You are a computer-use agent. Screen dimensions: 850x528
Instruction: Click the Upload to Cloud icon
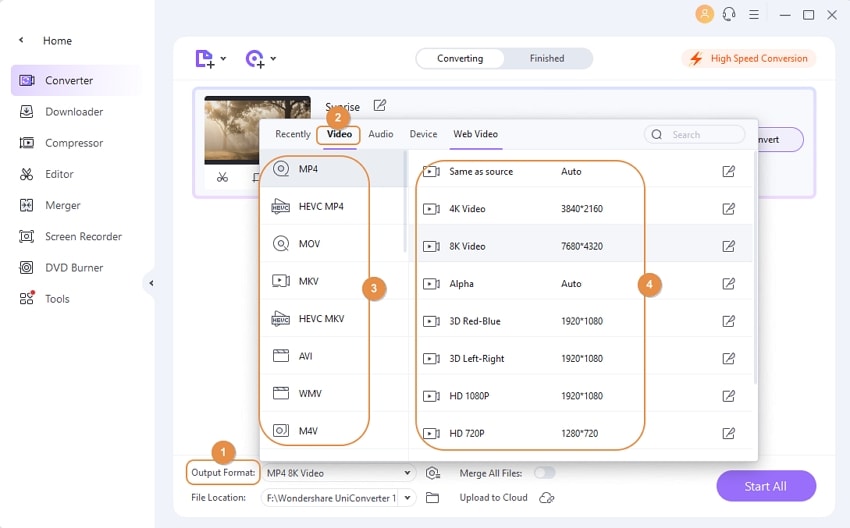pos(546,498)
